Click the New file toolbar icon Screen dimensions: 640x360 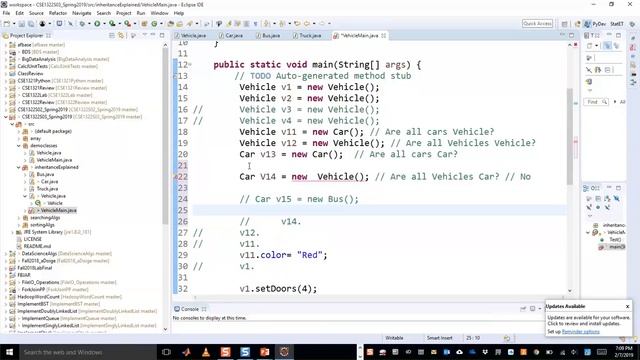(x=7, y=24)
